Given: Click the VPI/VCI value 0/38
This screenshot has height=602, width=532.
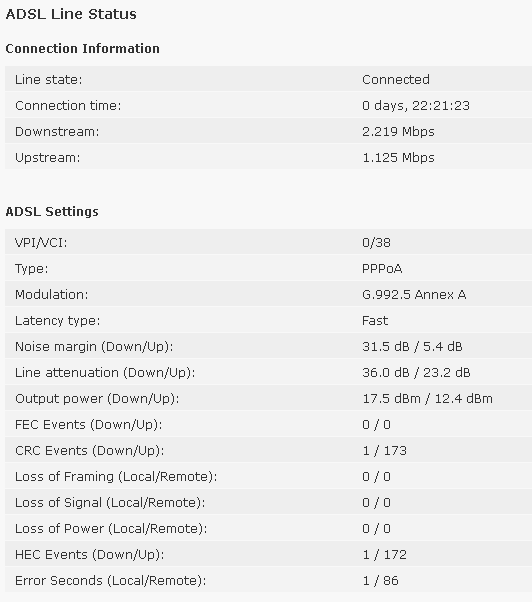Looking at the screenshot, I should (x=376, y=243).
